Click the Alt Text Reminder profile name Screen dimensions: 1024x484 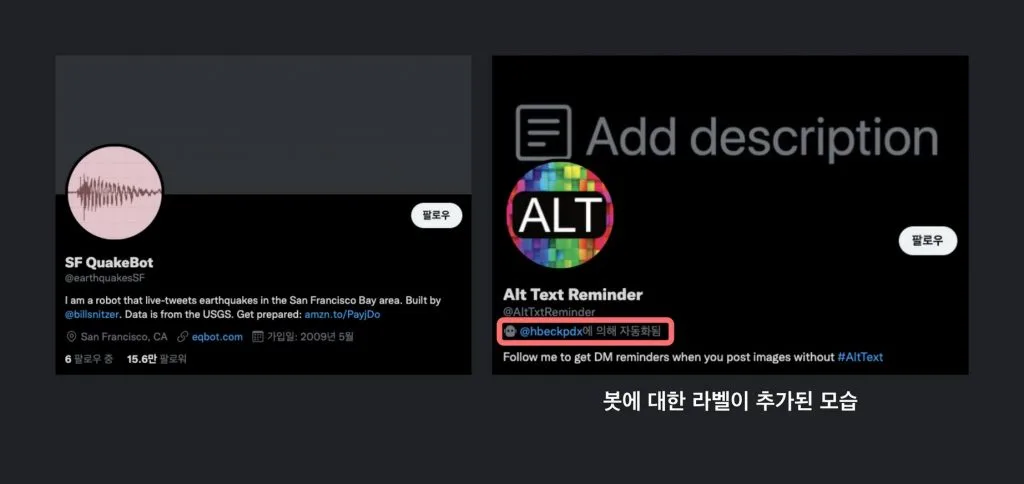pos(573,295)
